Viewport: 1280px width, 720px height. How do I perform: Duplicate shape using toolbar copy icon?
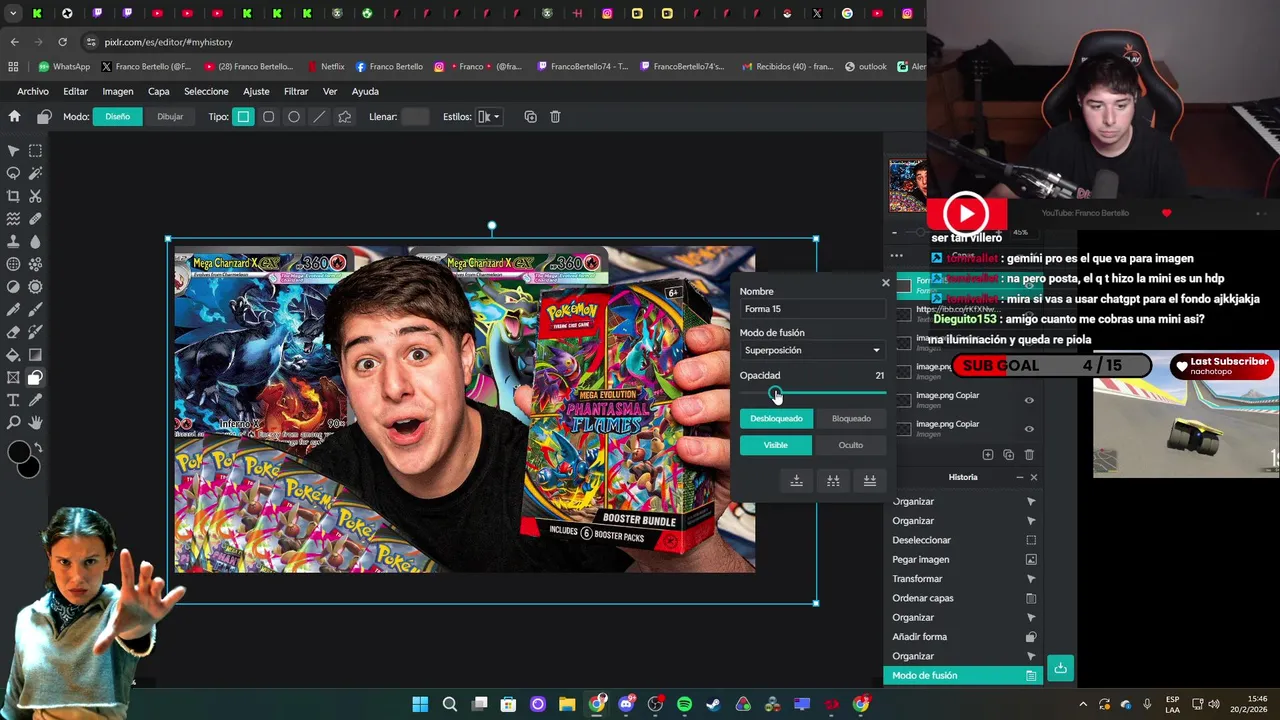point(530,116)
